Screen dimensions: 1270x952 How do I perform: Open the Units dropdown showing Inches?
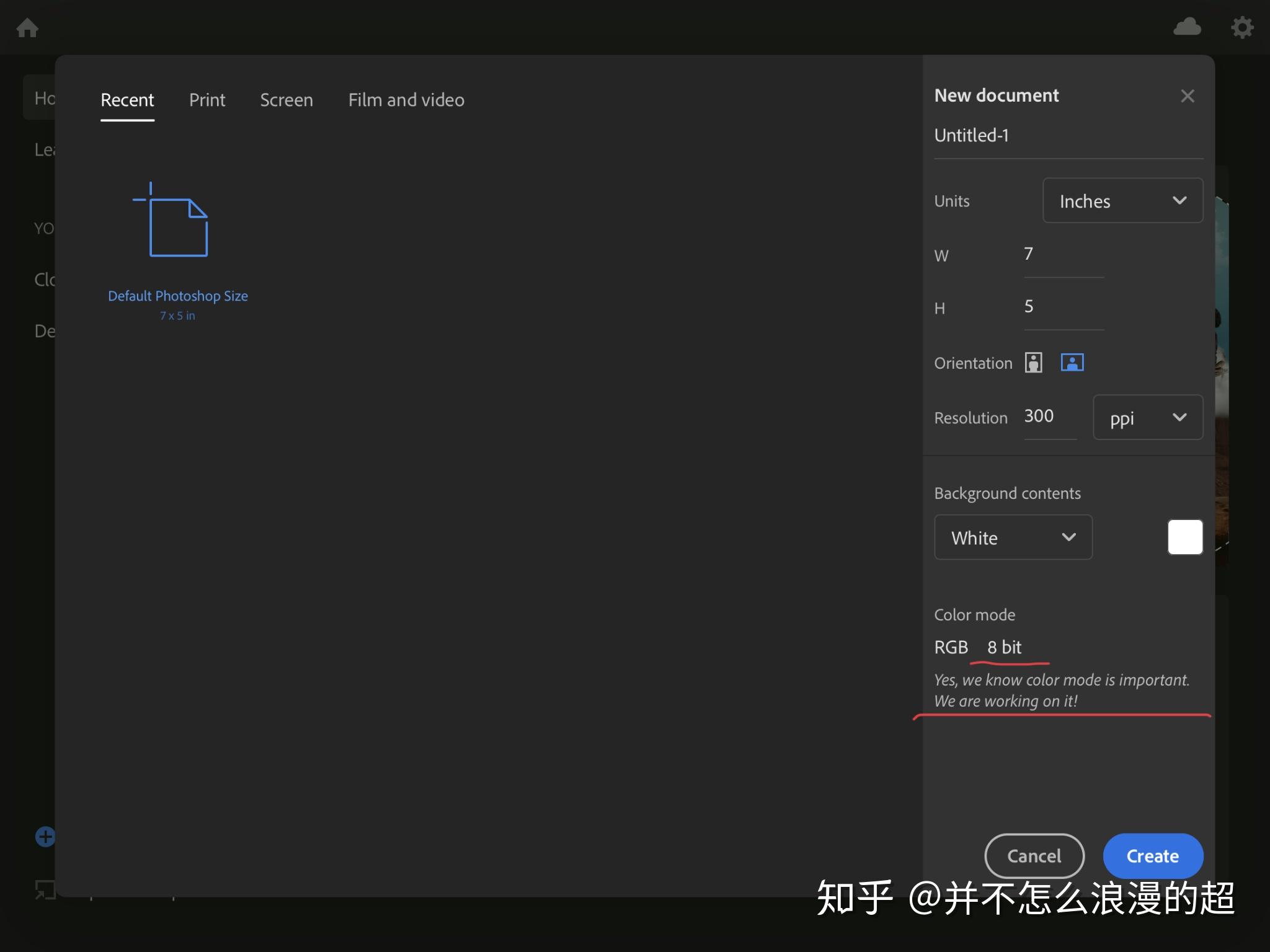point(1122,201)
